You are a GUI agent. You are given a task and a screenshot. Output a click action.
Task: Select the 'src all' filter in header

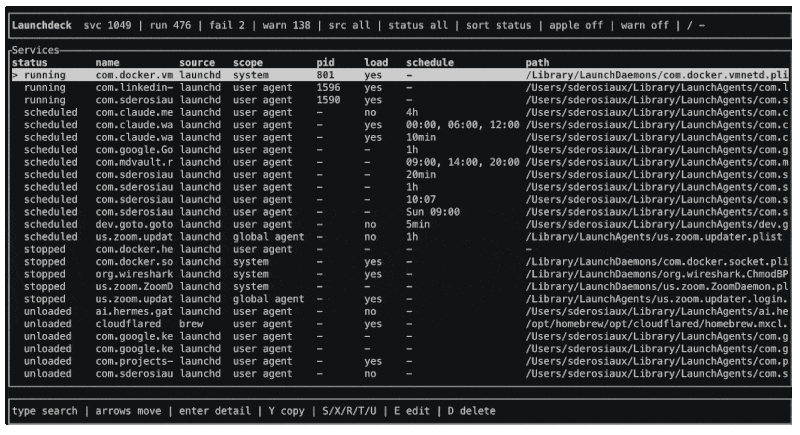tap(349, 25)
